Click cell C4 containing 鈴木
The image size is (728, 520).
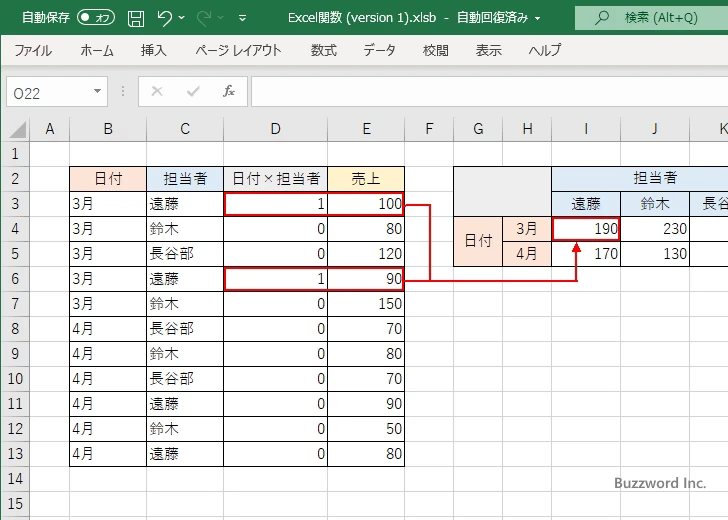click(x=185, y=229)
